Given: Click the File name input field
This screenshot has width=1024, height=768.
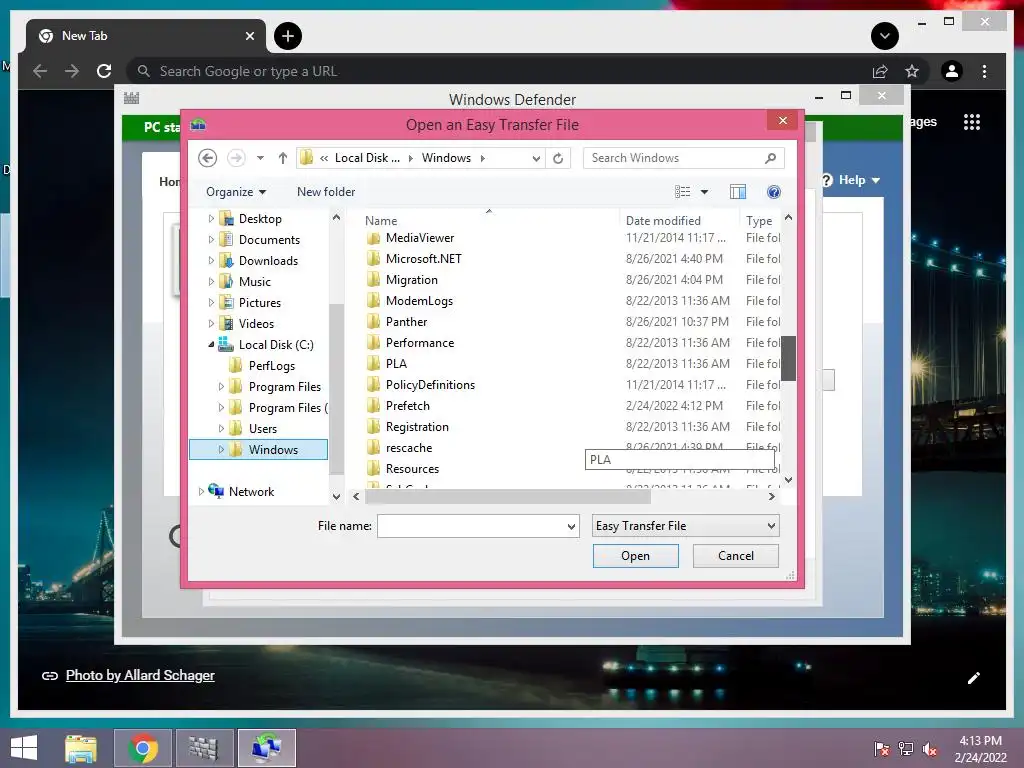Looking at the screenshot, I should pos(478,526).
